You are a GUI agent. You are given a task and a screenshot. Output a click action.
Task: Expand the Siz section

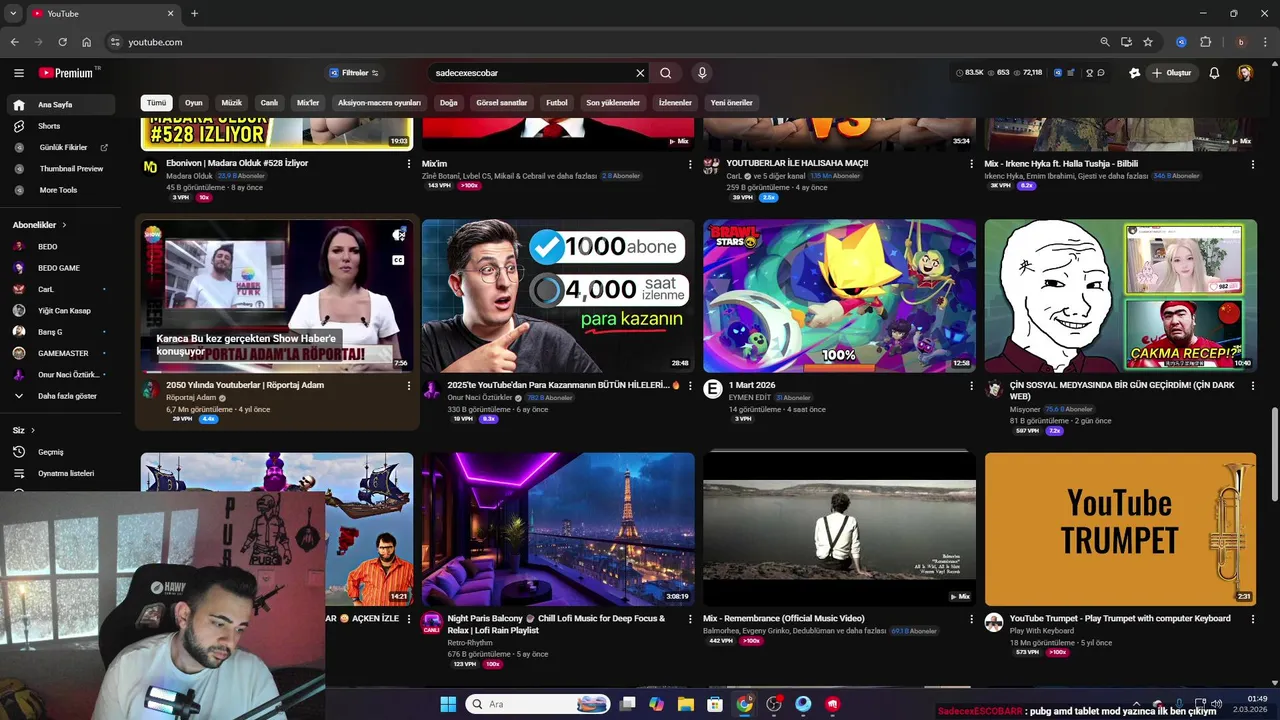point(24,430)
